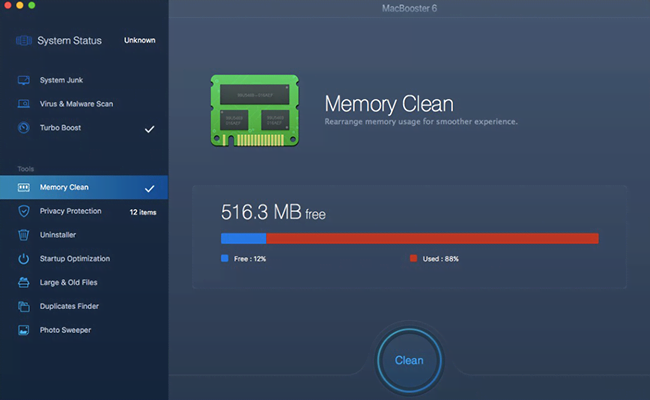The width and height of the screenshot is (650, 400).
Task: Click the Turbo Boost checkmark
Action: (x=149, y=129)
